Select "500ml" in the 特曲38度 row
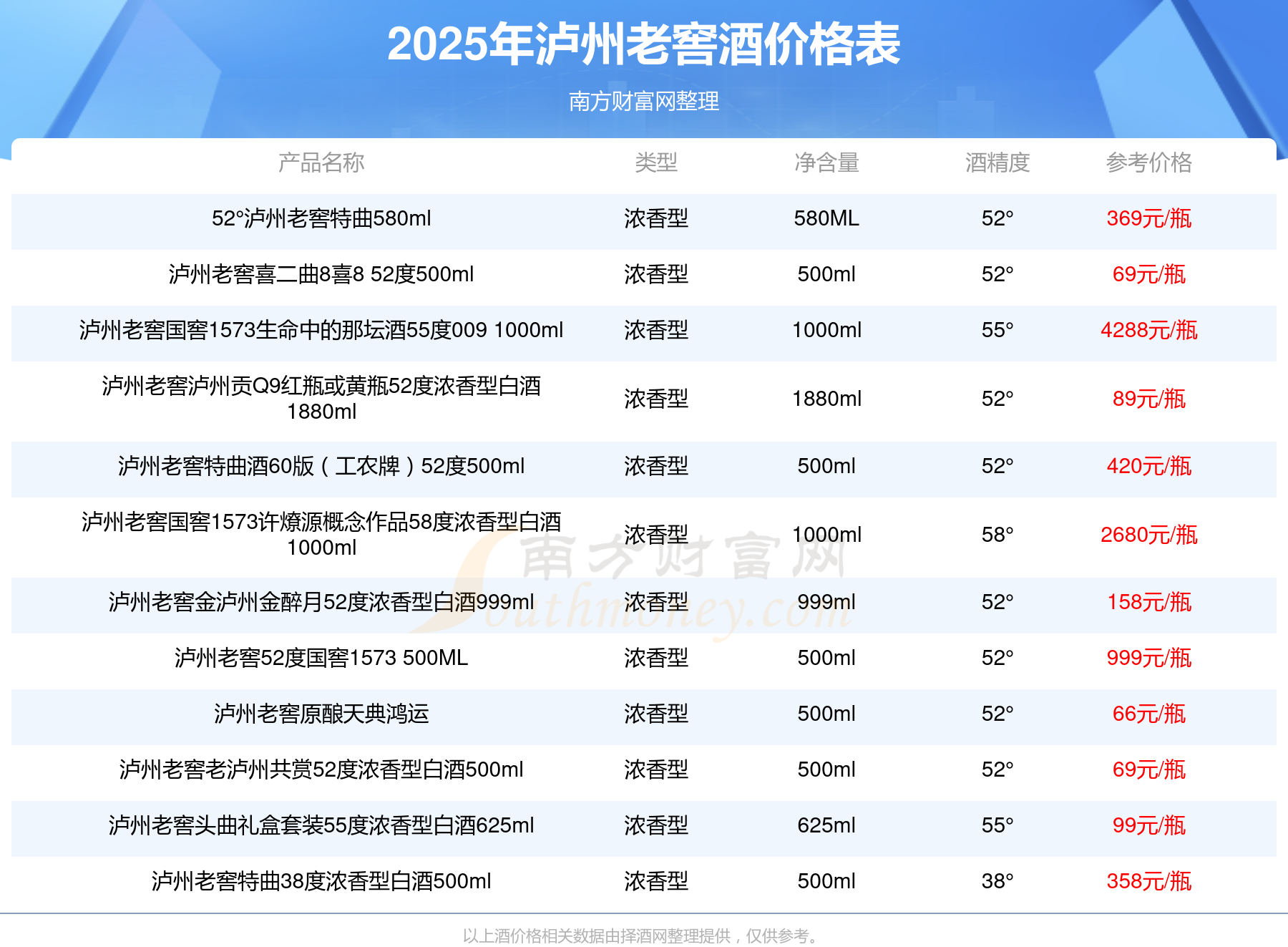Viewport: 1288px width, 947px height. pyautogui.click(x=826, y=881)
